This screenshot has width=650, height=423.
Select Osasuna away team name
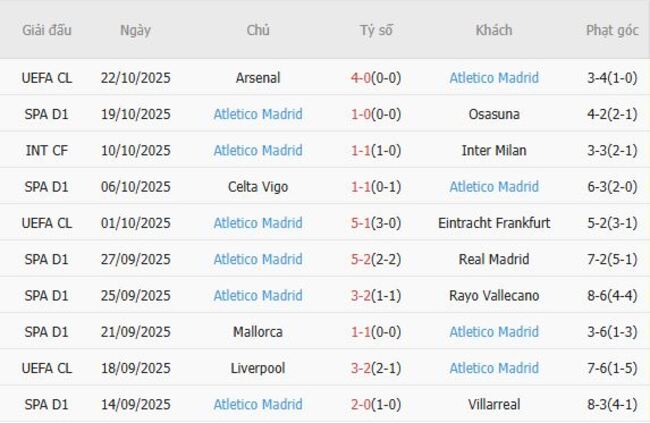[494, 114]
